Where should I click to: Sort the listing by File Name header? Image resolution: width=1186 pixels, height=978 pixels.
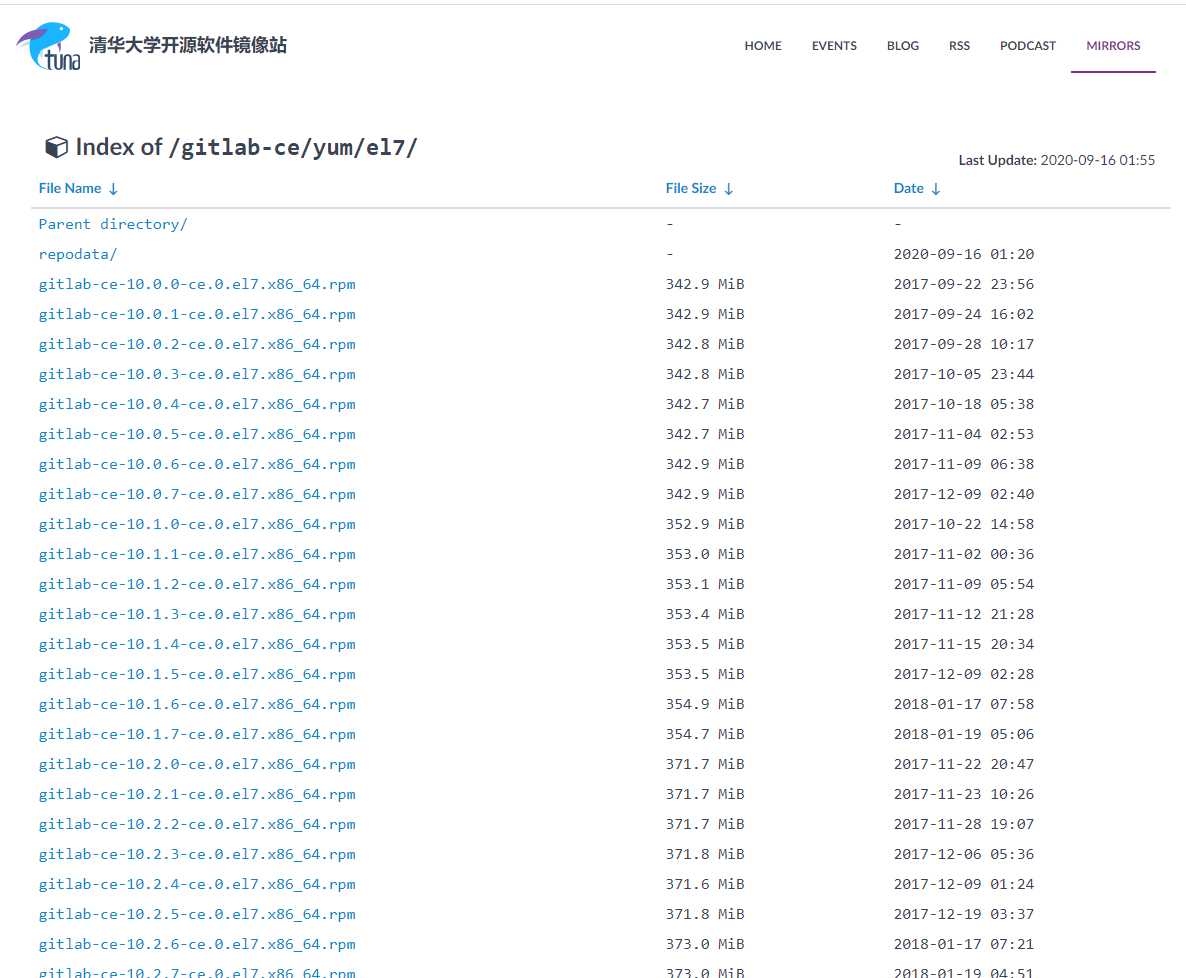[x=70, y=188]
